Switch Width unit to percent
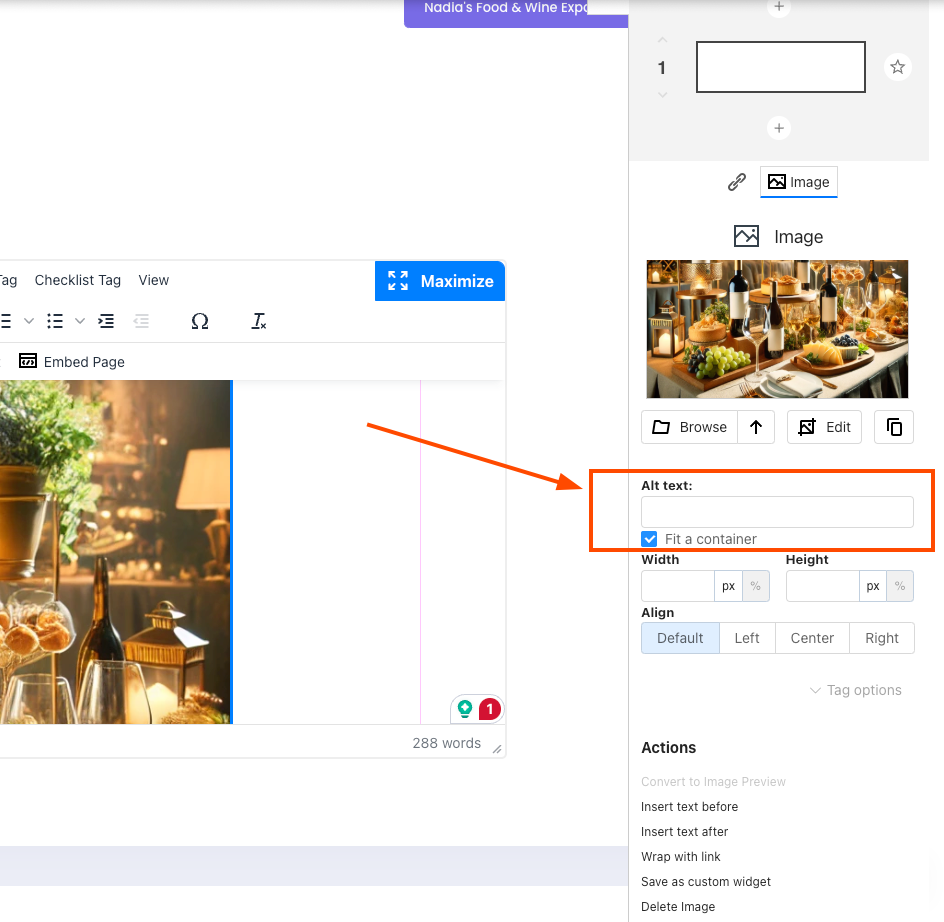The image size is (944, 922). (756, 586)
